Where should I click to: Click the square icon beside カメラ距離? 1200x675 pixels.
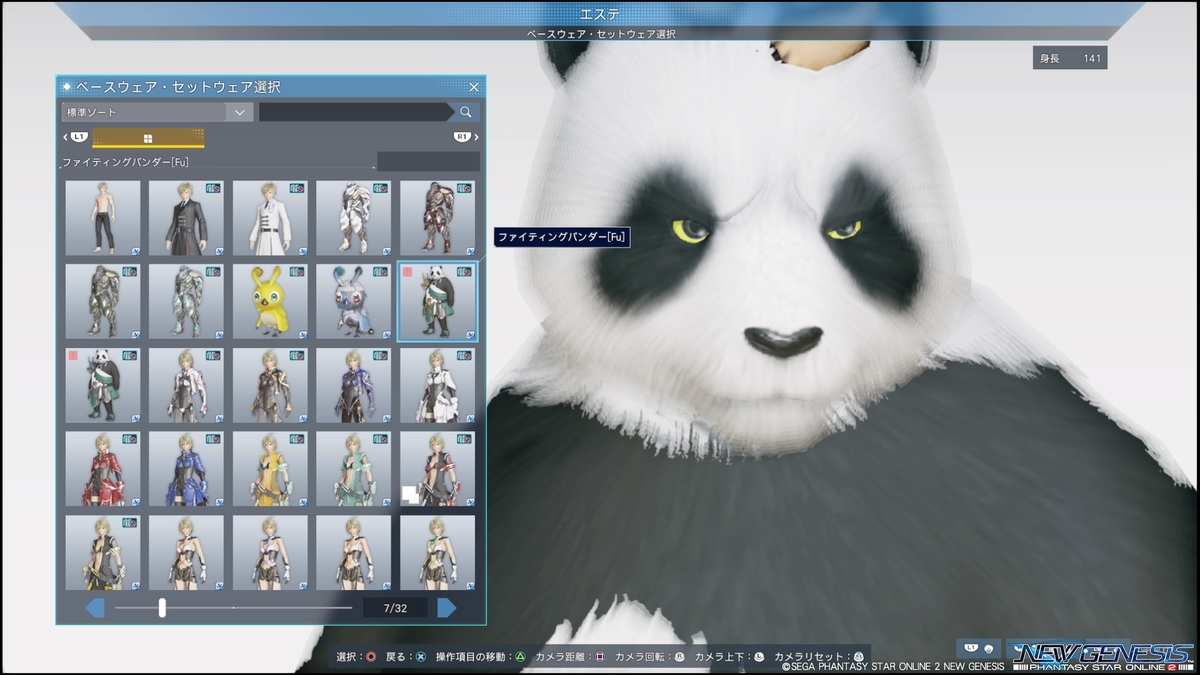pos(600,657)
